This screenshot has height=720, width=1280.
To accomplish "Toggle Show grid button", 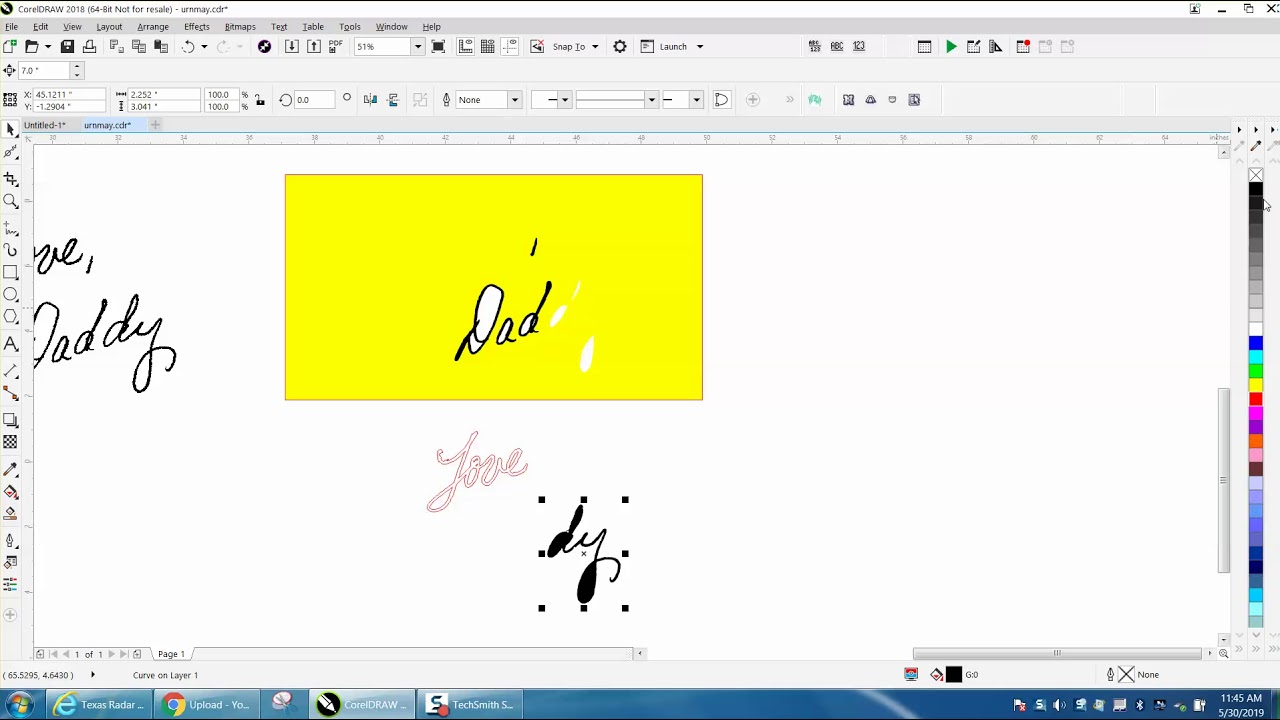I will [x=488, y=46].
